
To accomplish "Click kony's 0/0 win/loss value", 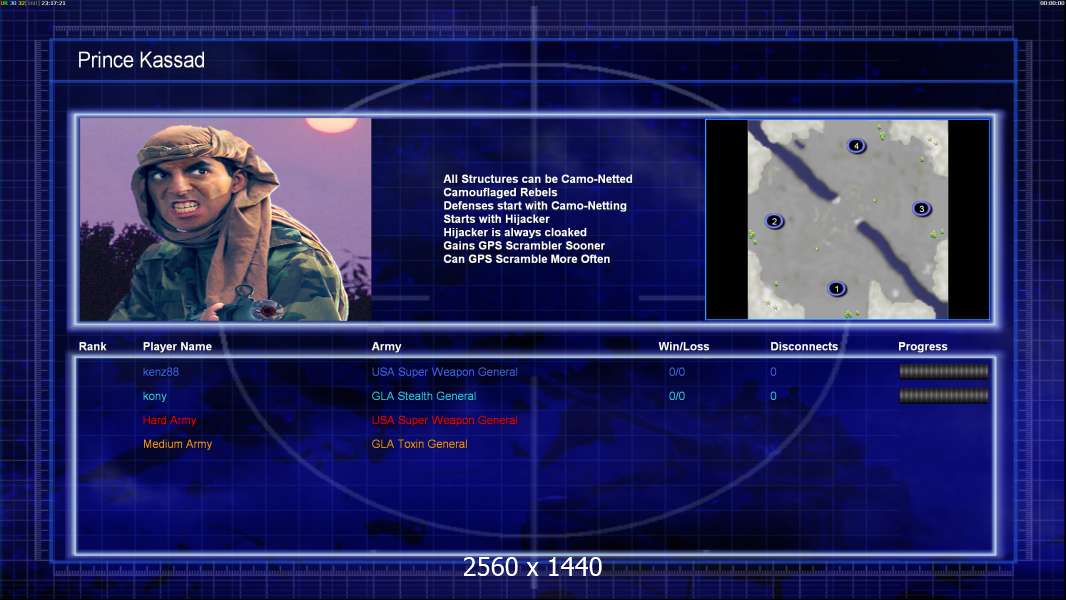I will pos(676,396).
